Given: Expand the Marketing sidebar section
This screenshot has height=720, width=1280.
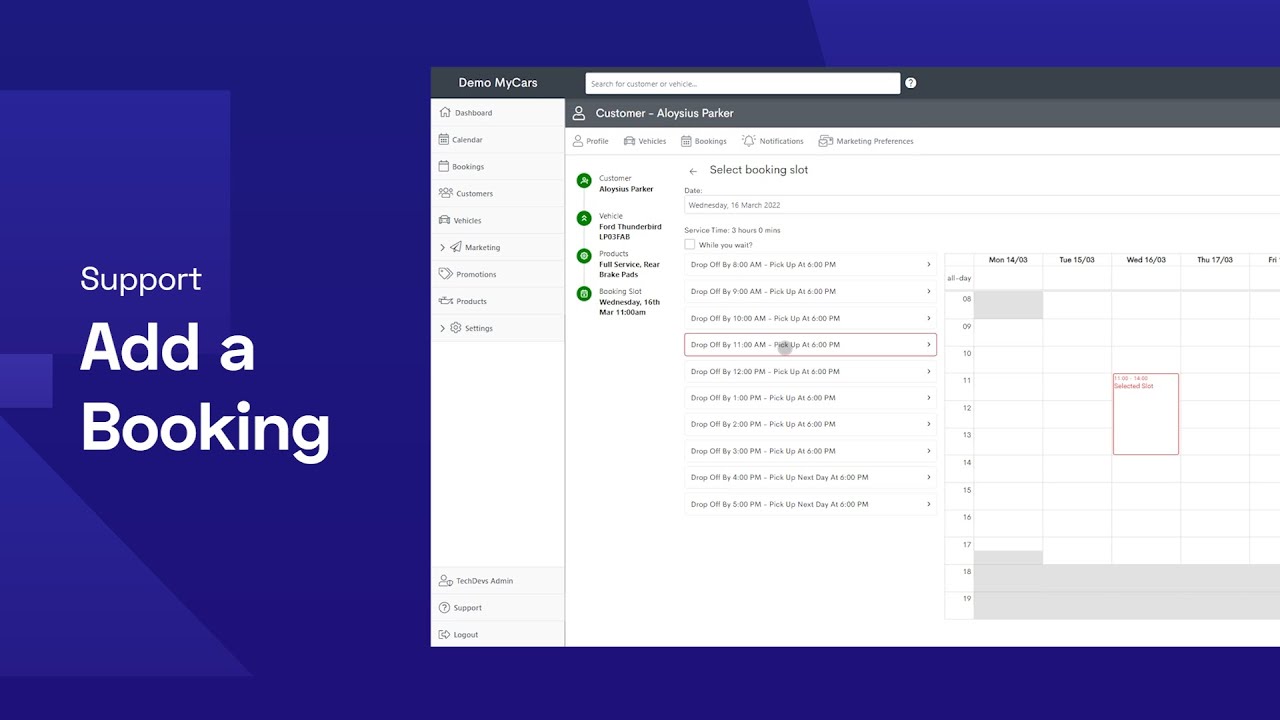Looking at the screenshot, I should point(443,247).
